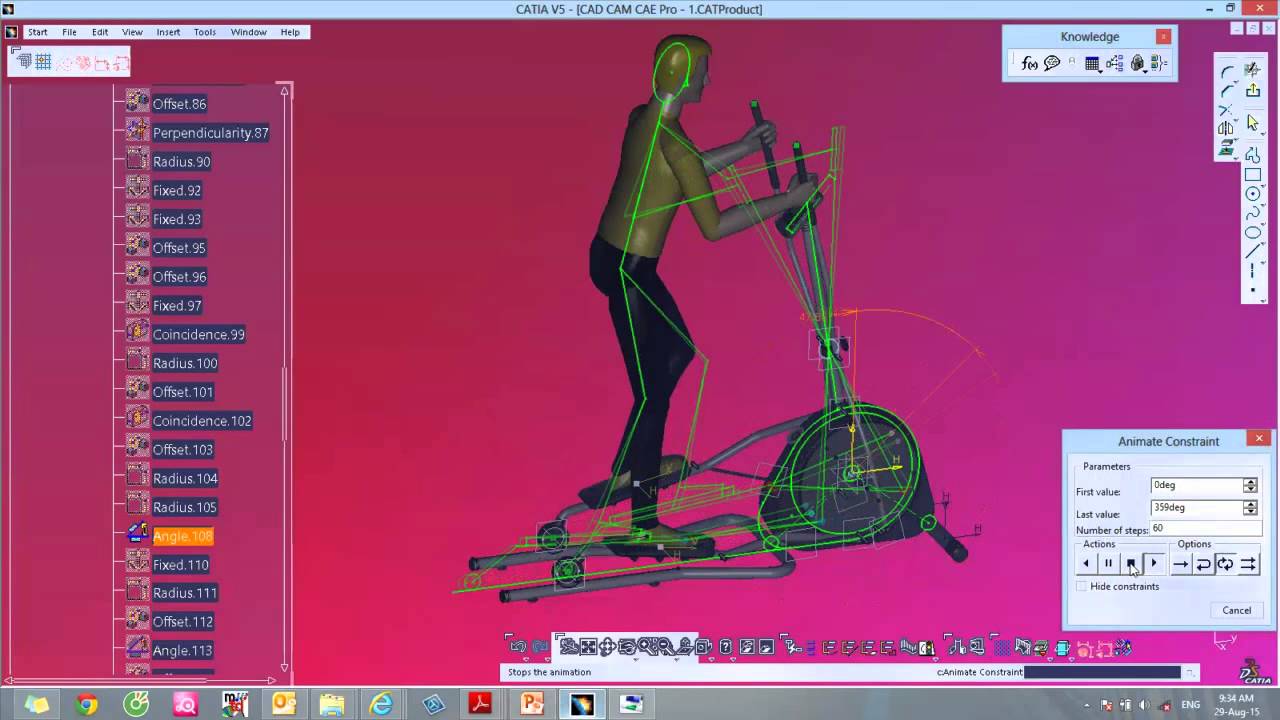This screenshot has height=720, width=1280.
Task: Click the Last value field showing 359deg
Action: 1196,508
